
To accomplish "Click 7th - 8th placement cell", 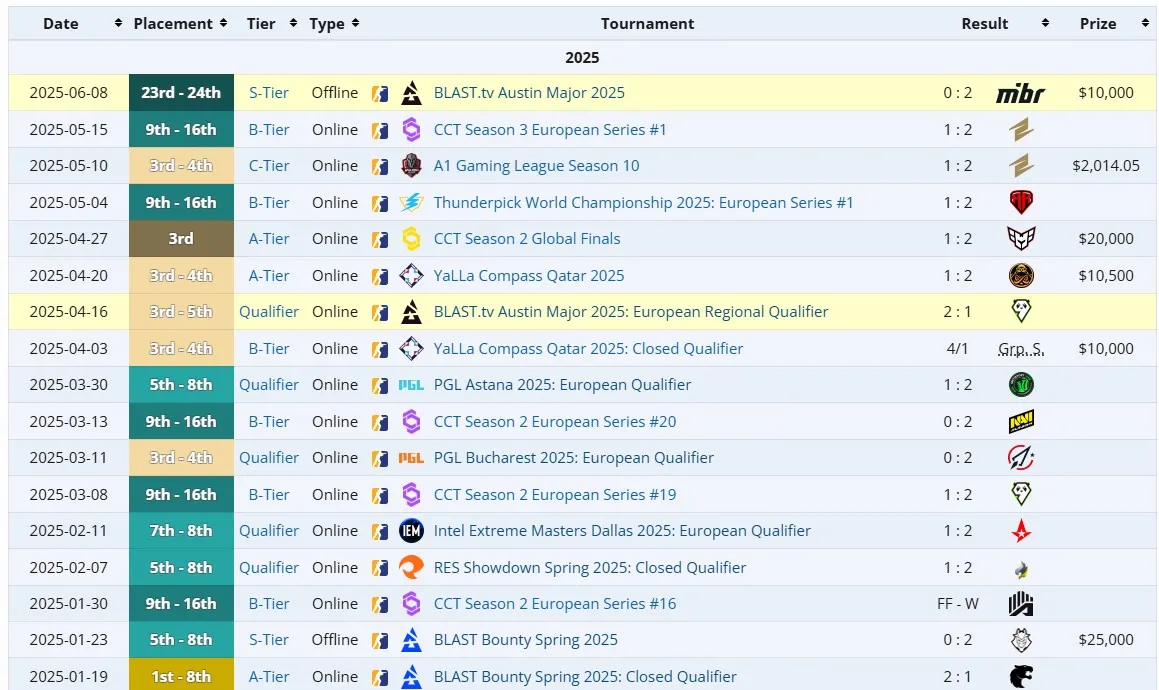I will (181, 530).
